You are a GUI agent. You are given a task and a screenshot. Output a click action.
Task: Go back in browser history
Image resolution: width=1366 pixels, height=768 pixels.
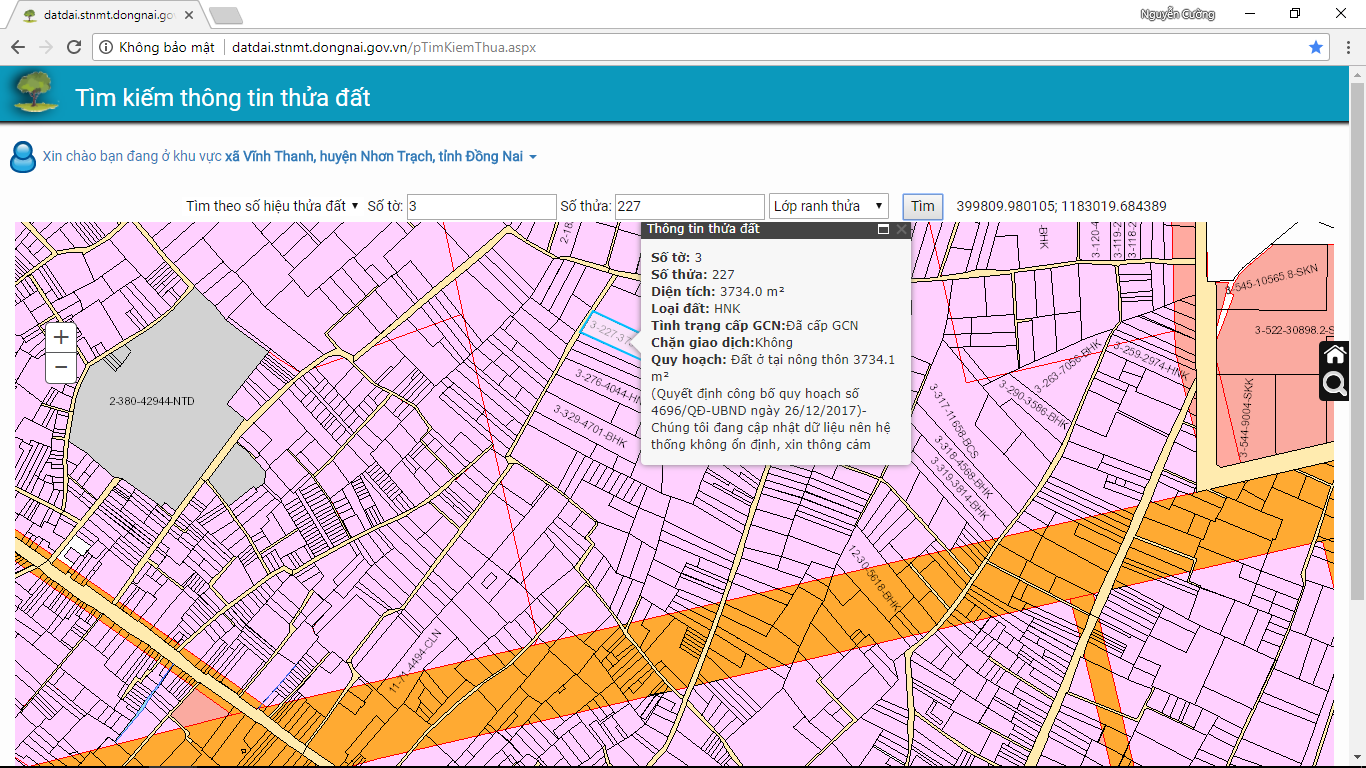(18, 47)
